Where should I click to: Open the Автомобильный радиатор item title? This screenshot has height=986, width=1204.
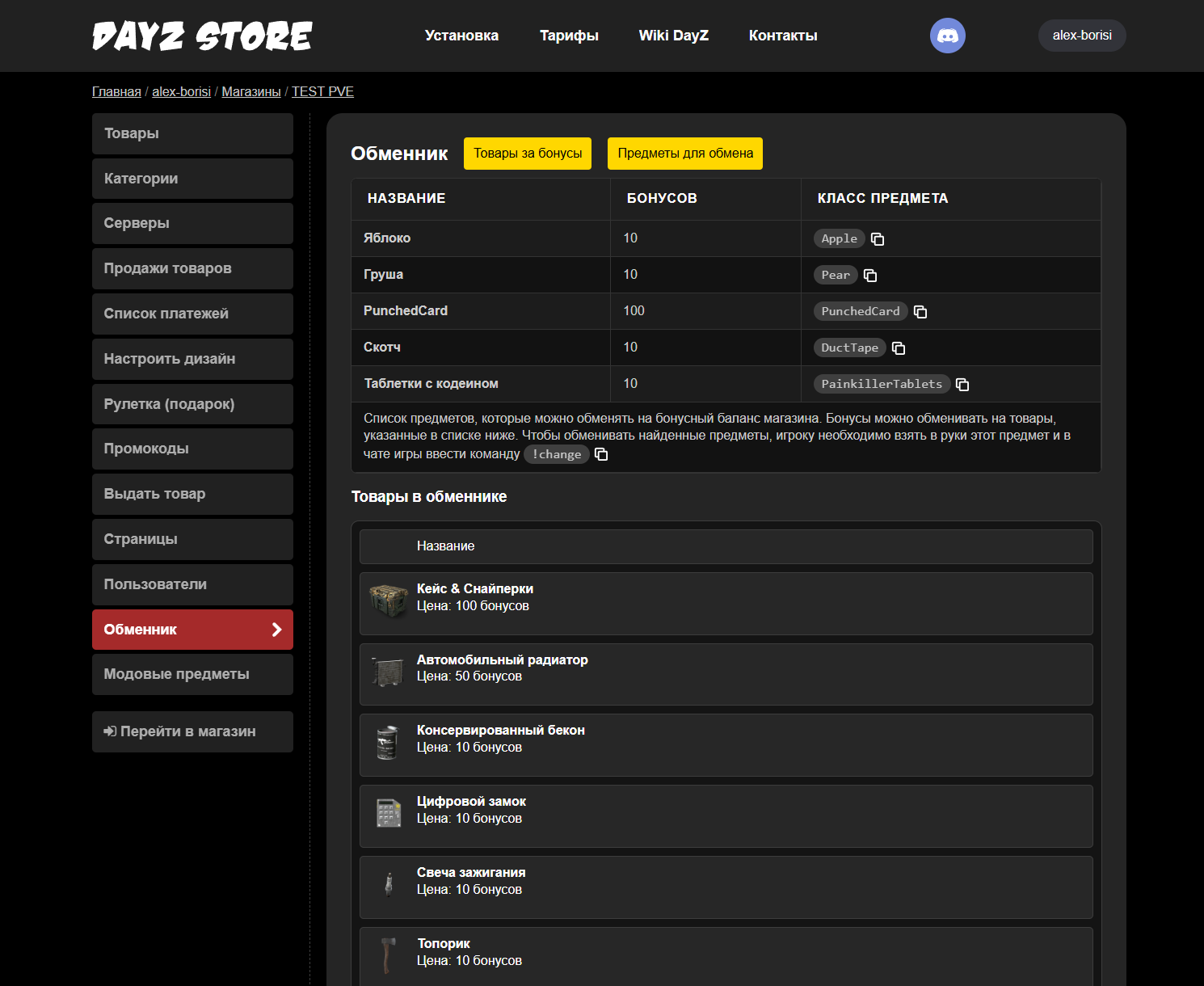[x=503, y=659]
